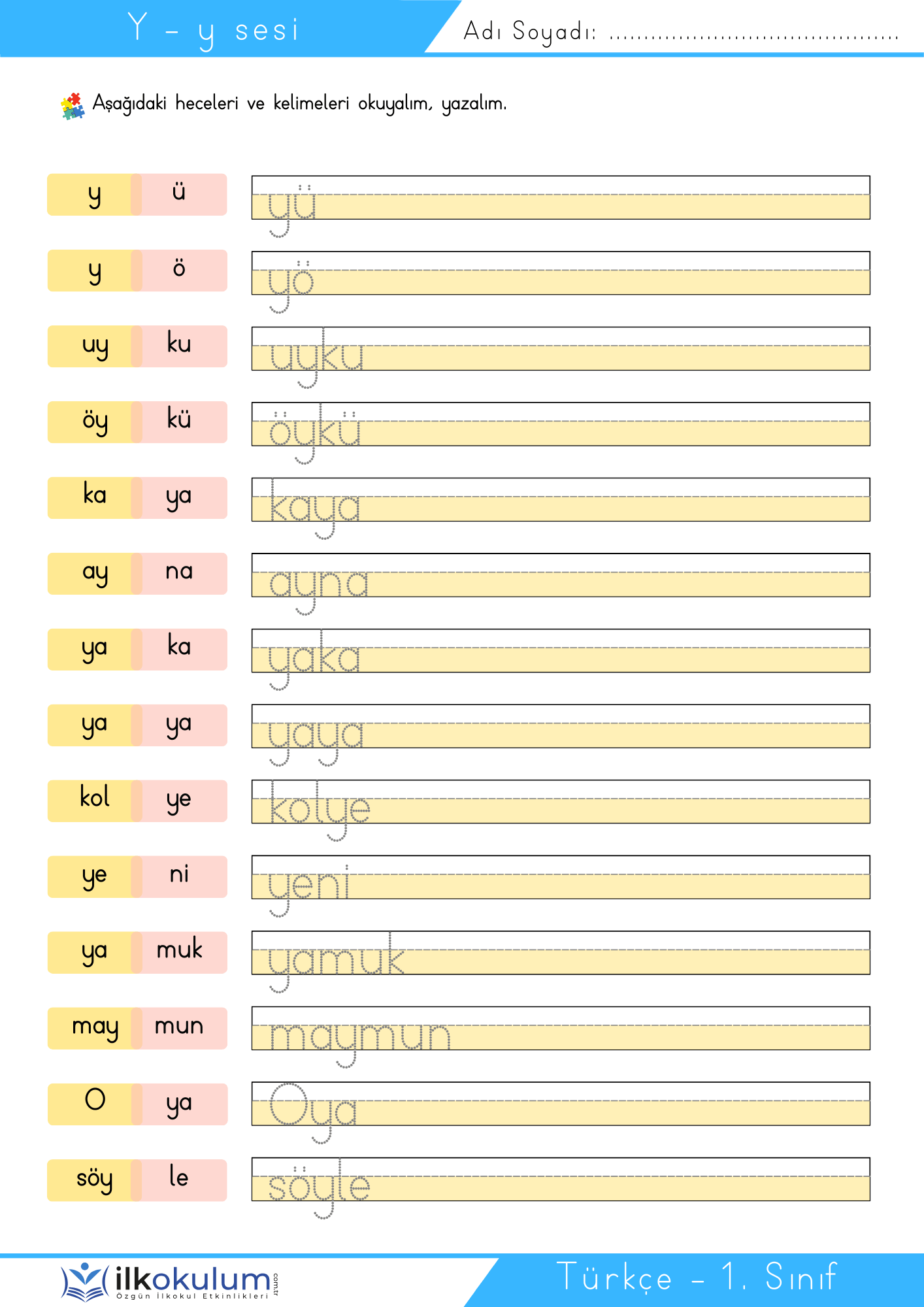Click the yellow 'söy' syllable box
The width and height of the screenshot is (924, 1307).
tap(94, 1180)
